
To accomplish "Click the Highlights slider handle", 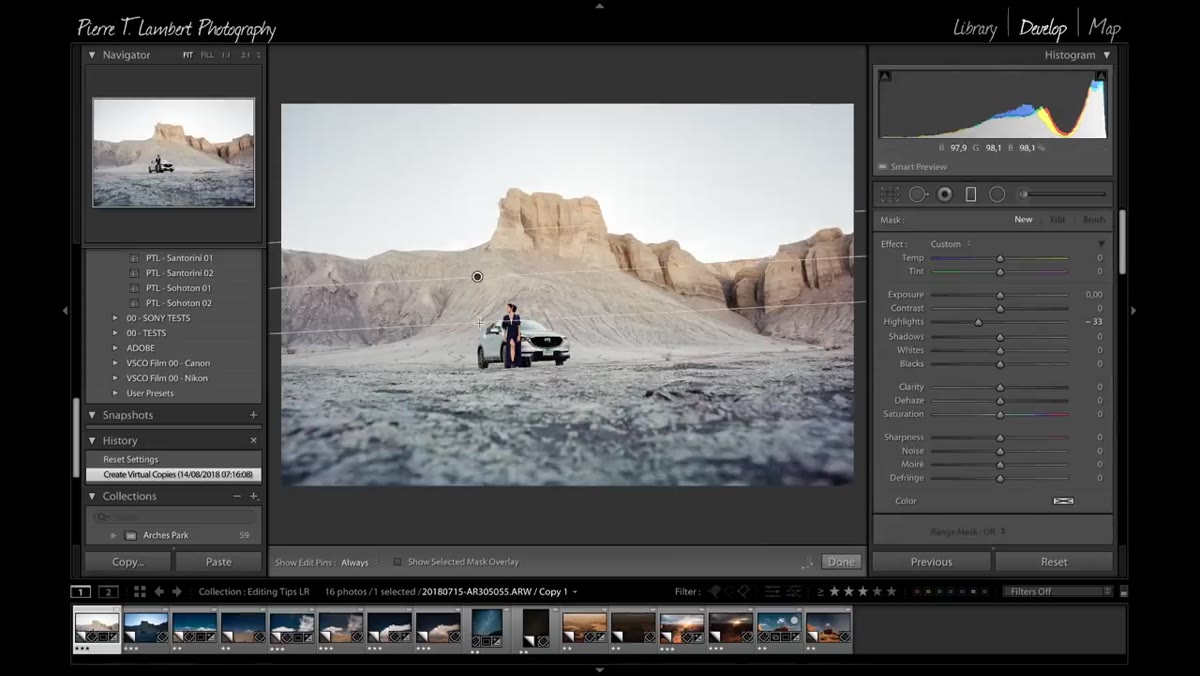I will (978, 322).
